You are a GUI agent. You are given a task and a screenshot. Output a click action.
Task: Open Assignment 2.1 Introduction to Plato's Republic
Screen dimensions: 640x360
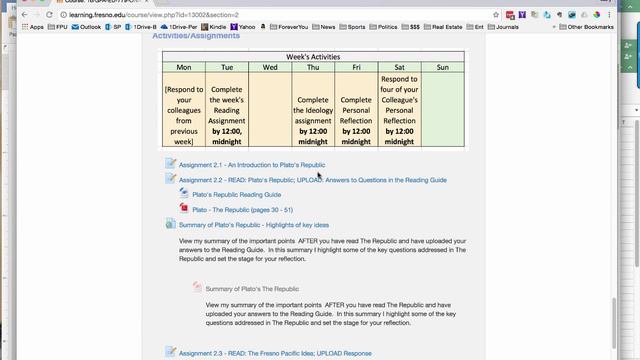click(x=252, y=165)
